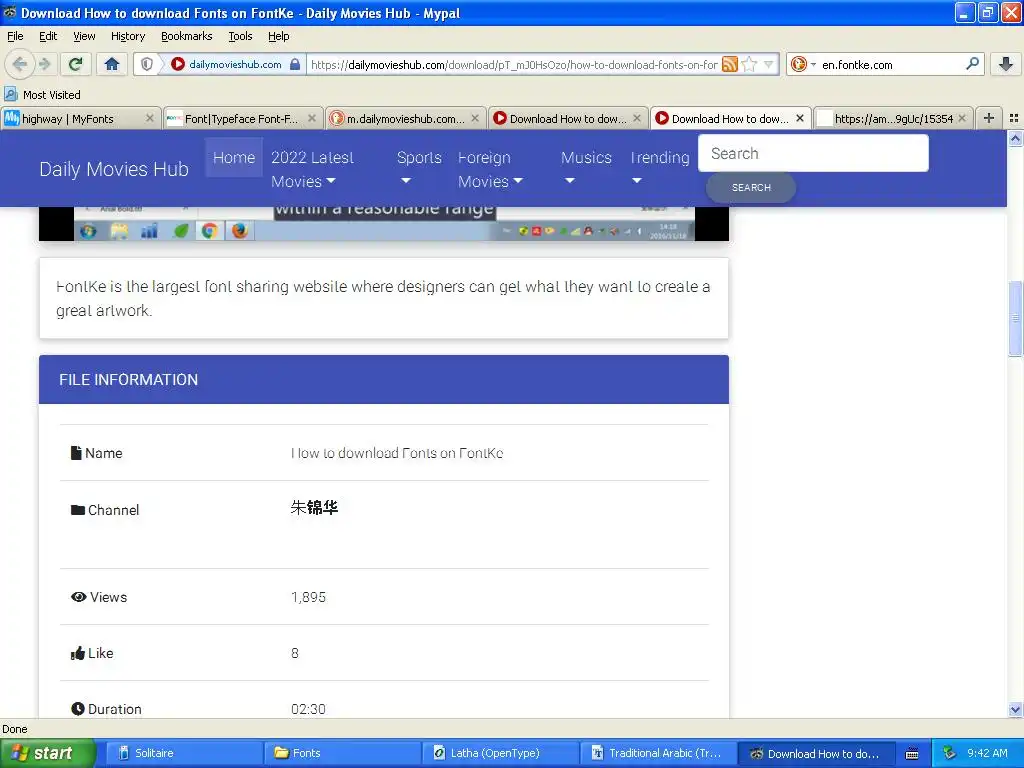Click the SEARCH button
The height and width of the screenshot is (768, 1024).
pos(751,187)
